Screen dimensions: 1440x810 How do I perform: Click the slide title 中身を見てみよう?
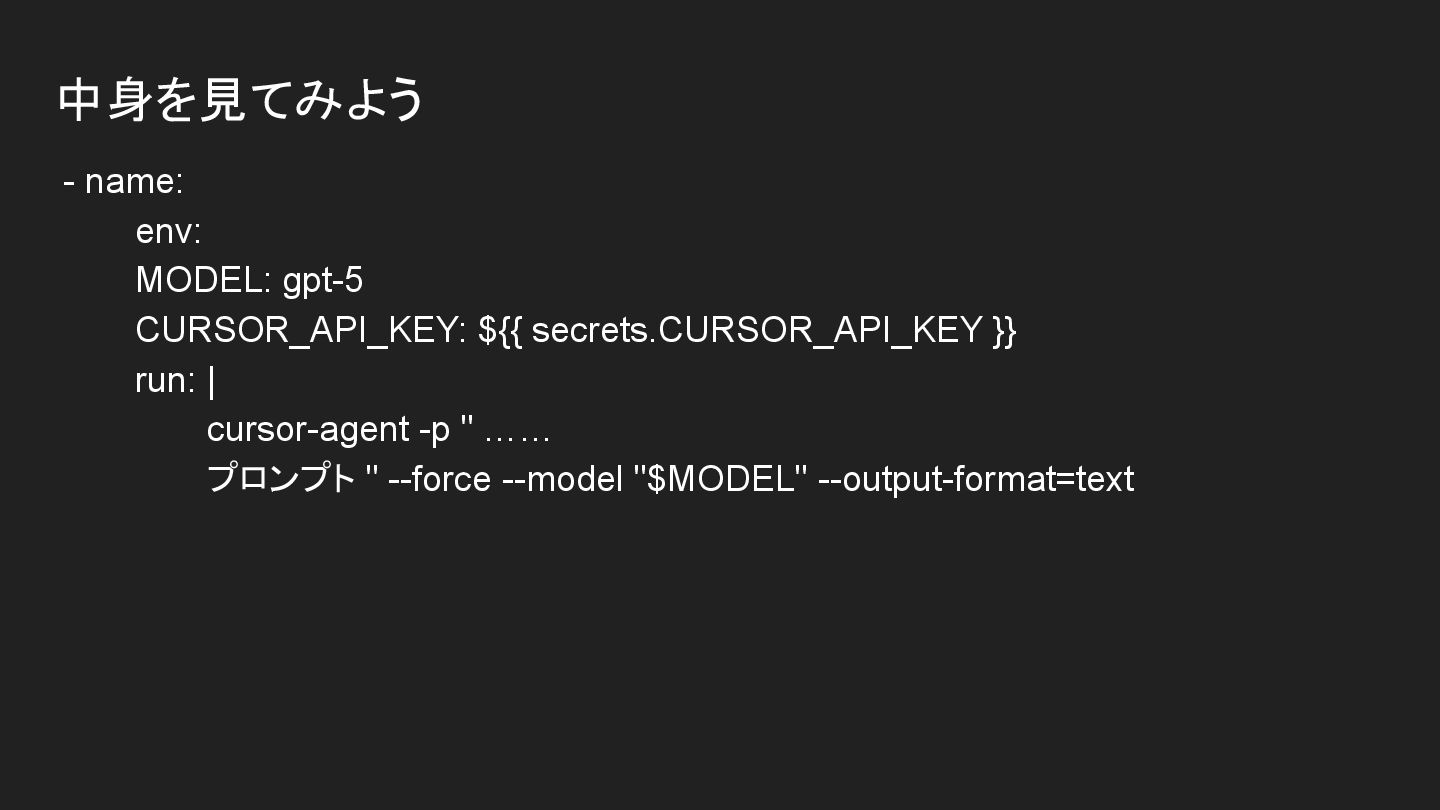tap(242, 100)
